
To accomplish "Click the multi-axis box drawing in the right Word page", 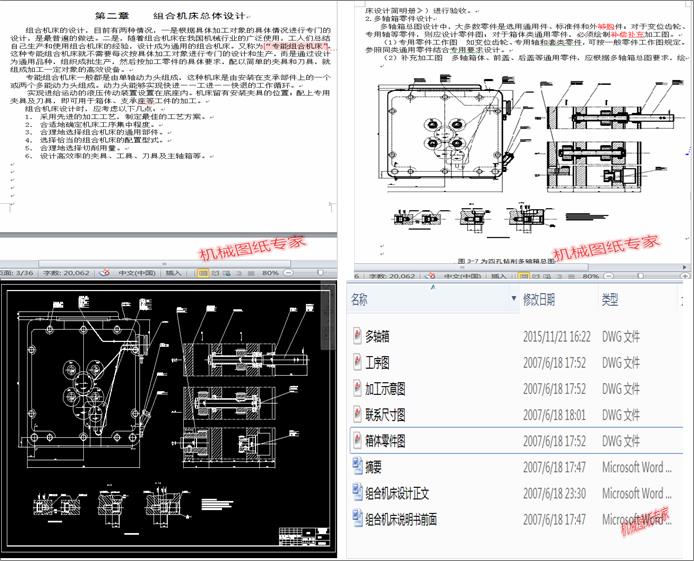I will 531,155.
